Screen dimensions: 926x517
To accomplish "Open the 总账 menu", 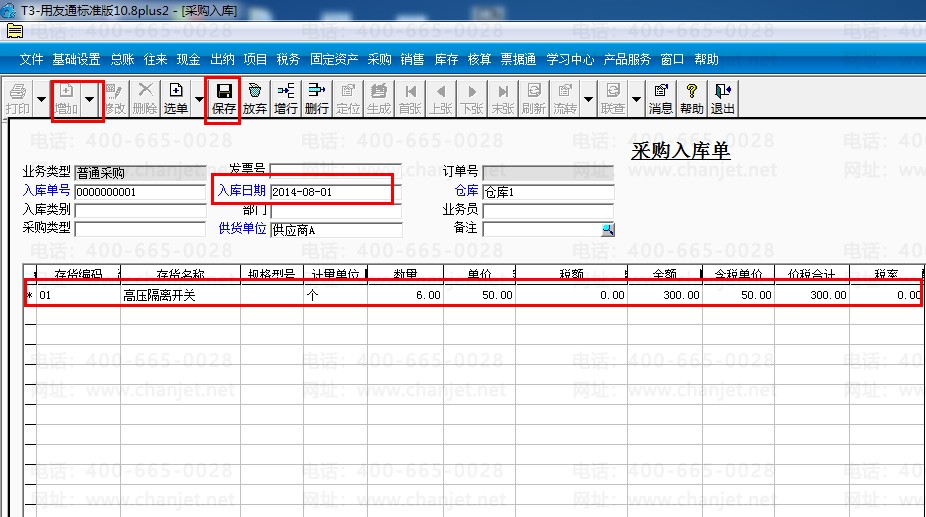I will coord(122,59).
